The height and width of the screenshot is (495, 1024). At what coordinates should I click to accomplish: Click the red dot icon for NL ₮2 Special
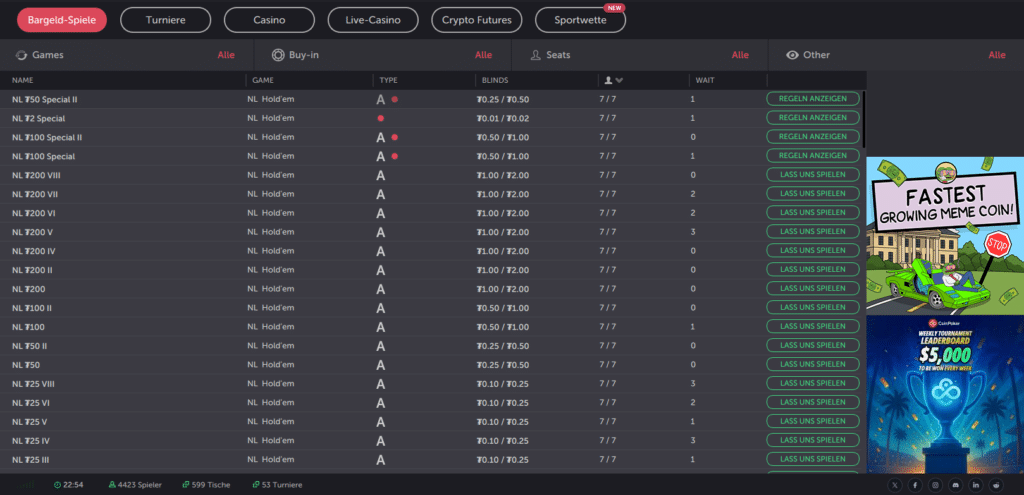coord(381,119)
